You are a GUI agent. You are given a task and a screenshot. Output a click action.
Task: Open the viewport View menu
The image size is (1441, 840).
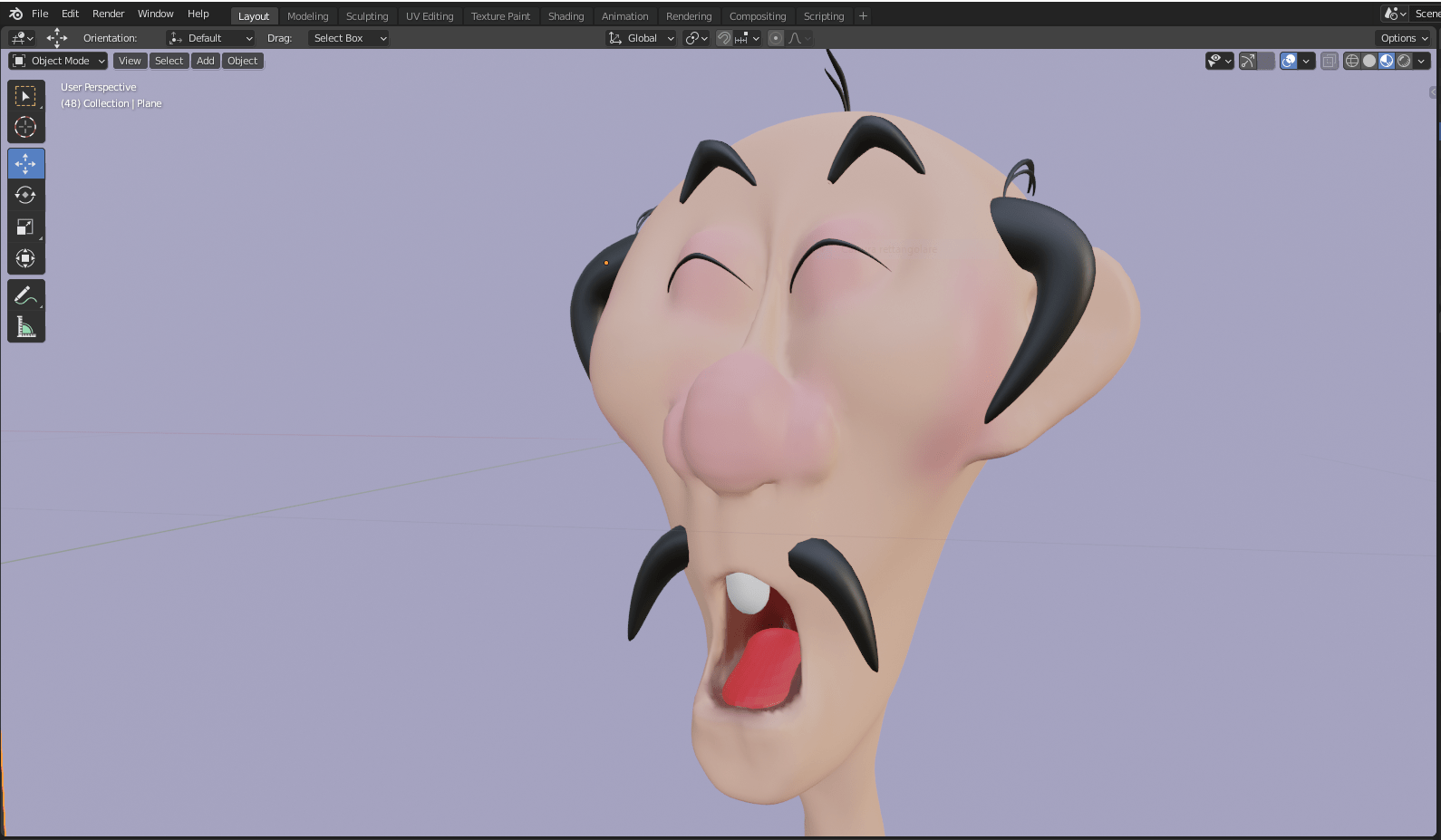[x=130, y=61]
